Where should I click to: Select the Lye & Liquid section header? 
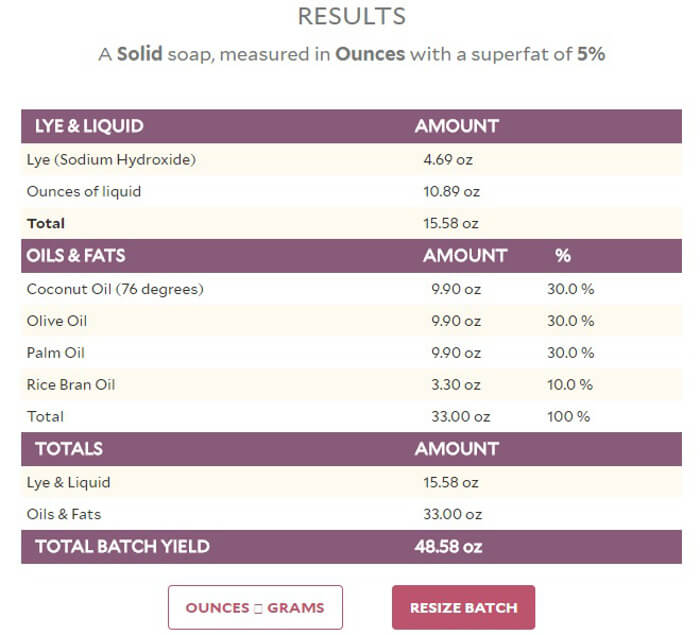(x=89, y=126)
